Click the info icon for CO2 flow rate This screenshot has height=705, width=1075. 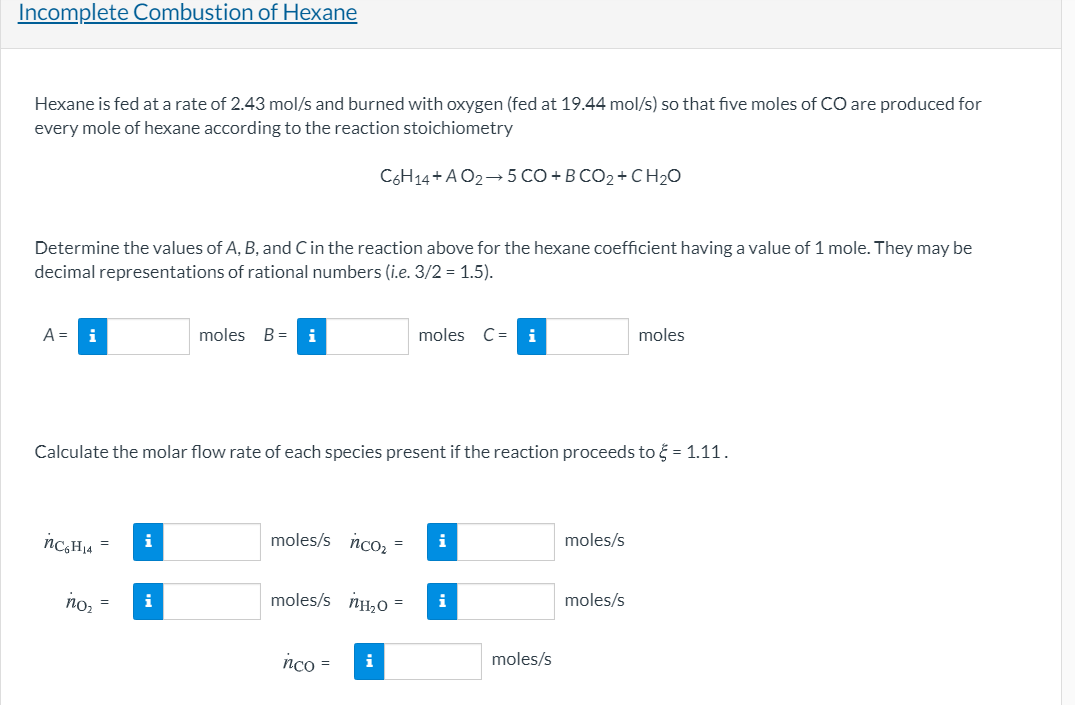[x=441, y=541]
